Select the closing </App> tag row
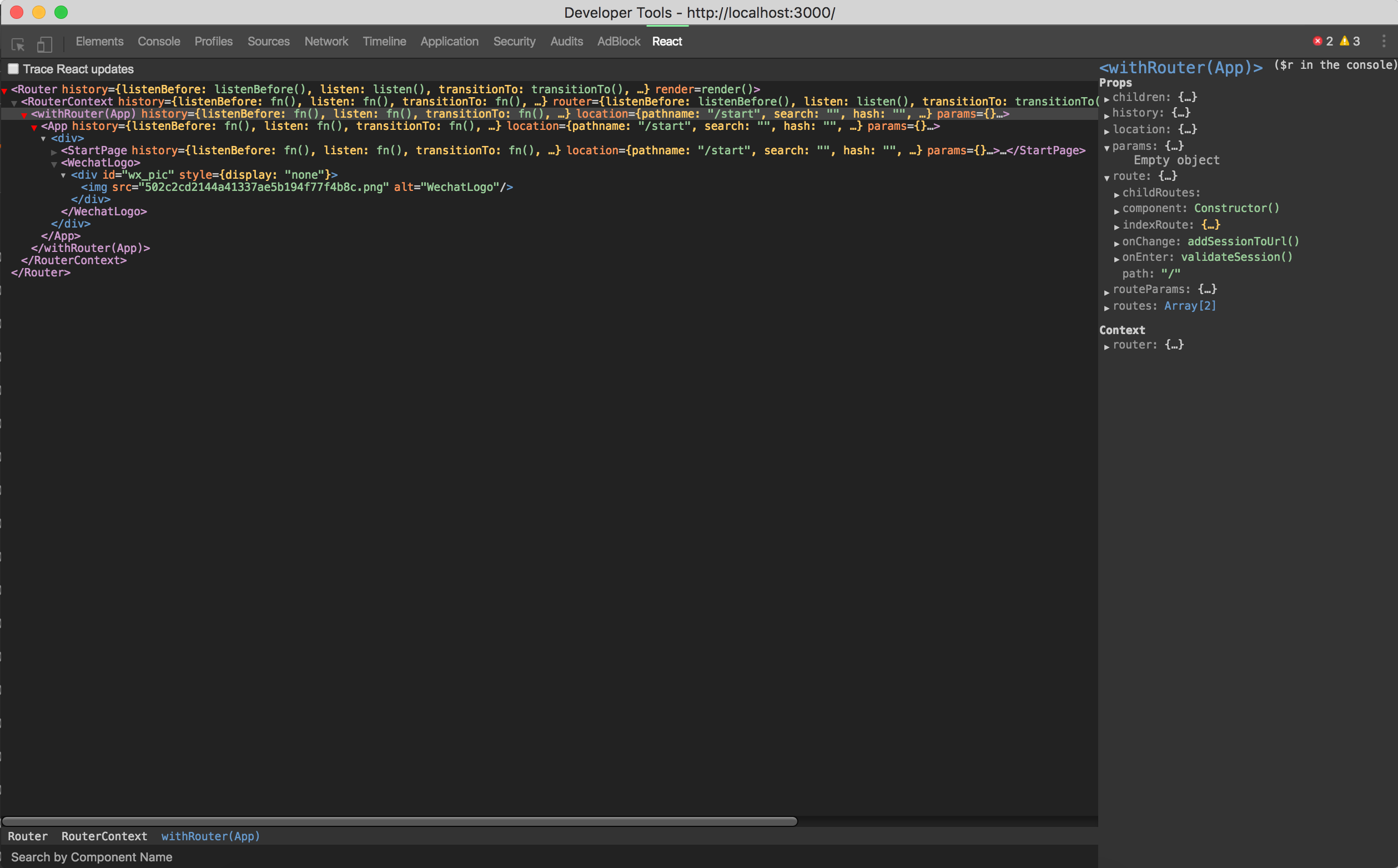Image resolution: width=1398 pixels, height=868 pixels. coord(61,236)
